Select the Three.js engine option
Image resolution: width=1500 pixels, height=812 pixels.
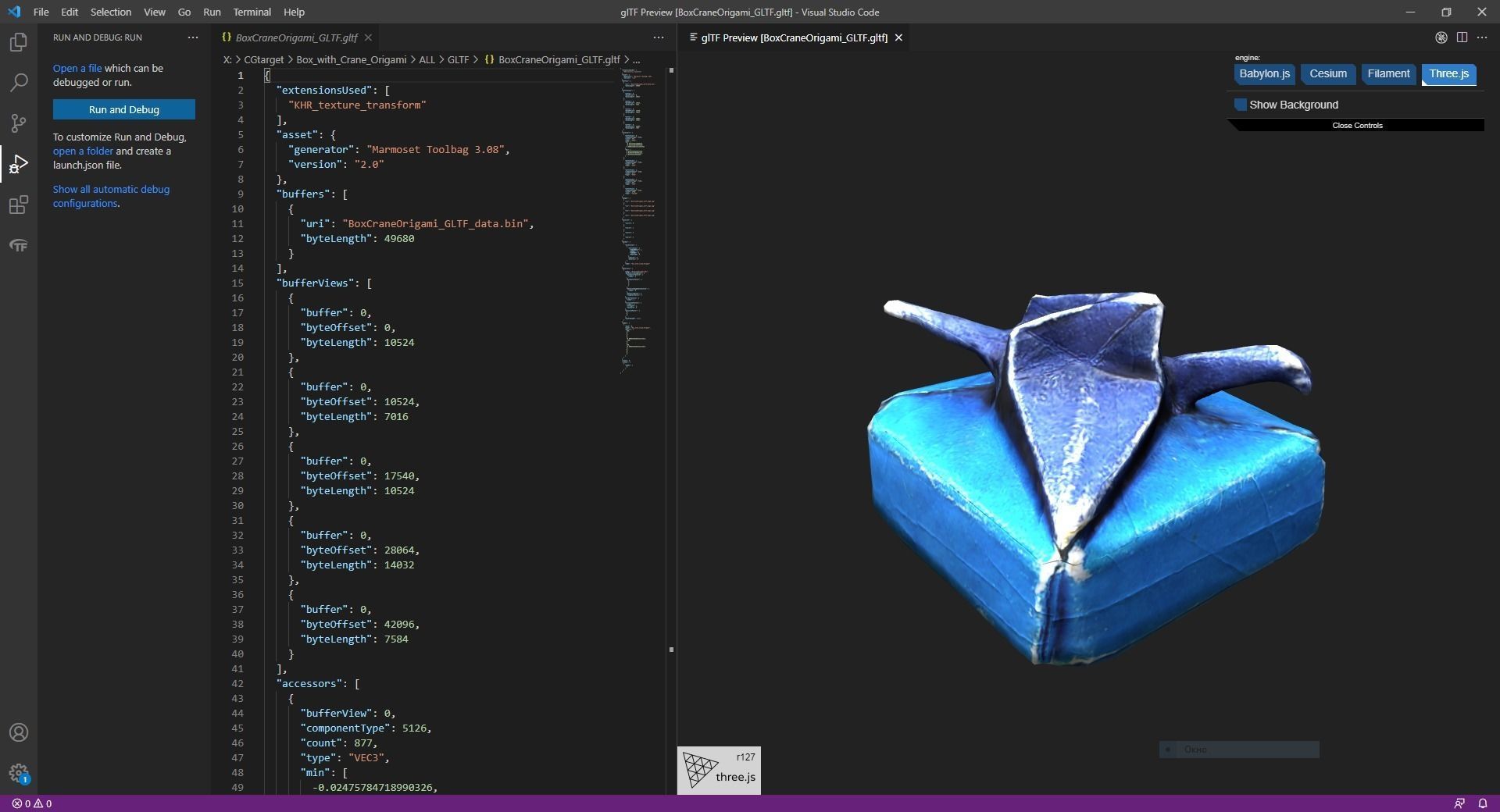point(1449,74)
